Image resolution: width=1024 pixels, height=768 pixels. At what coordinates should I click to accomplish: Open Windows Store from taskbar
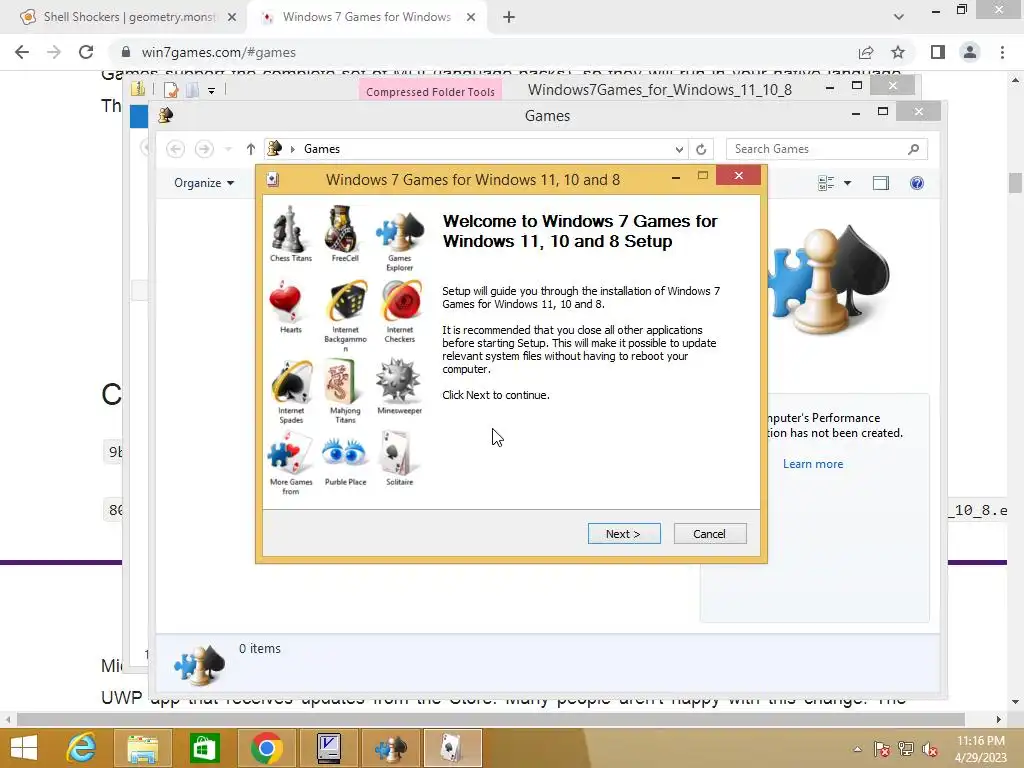pos(204,748)
